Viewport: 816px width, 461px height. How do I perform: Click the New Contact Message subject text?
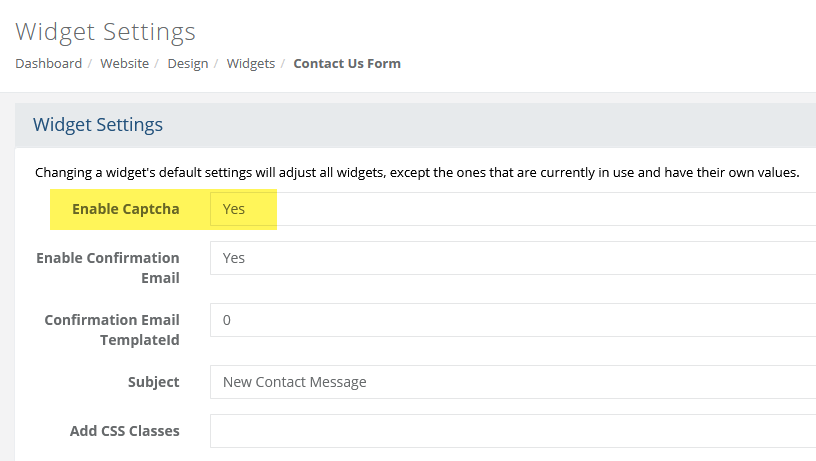(x=295, y=382)
